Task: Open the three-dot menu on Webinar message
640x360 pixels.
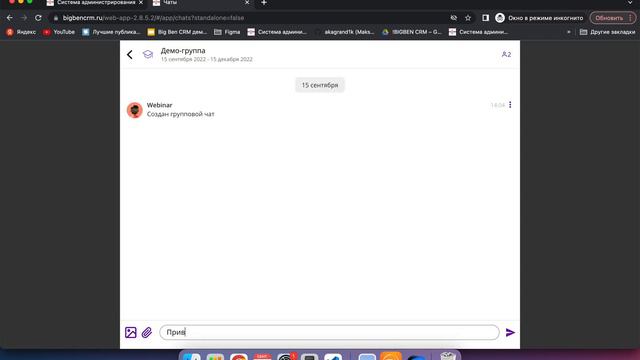Action: [510, 105]
